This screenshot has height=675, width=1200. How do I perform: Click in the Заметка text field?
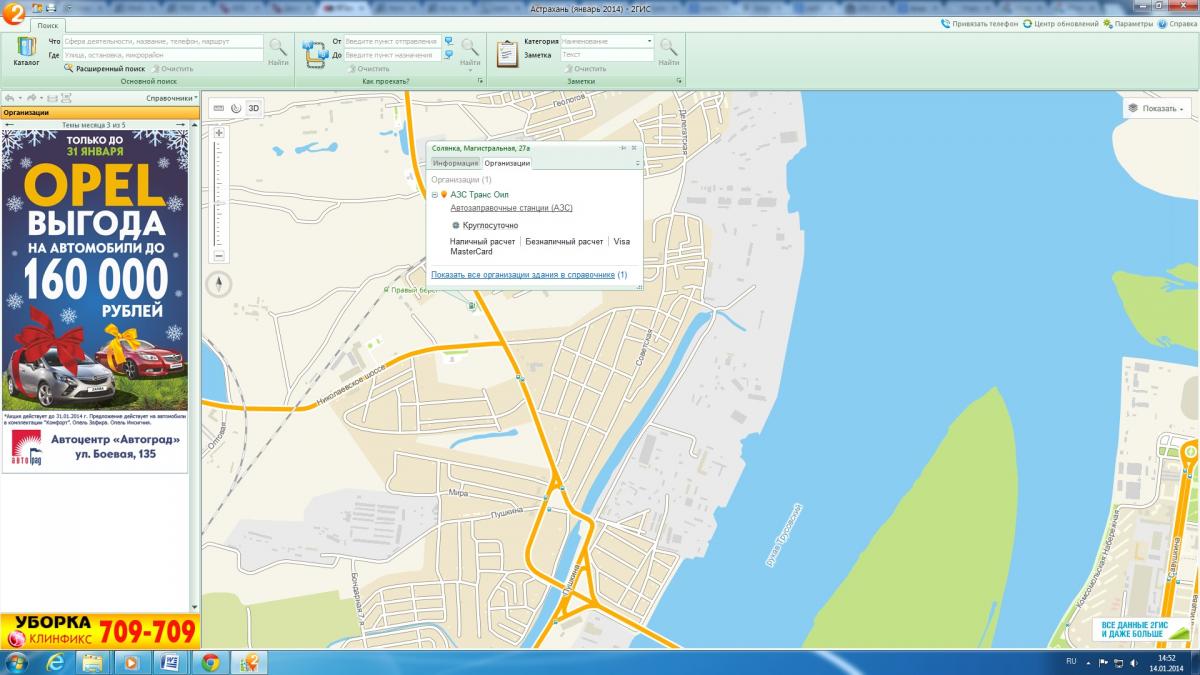point(607,55)
